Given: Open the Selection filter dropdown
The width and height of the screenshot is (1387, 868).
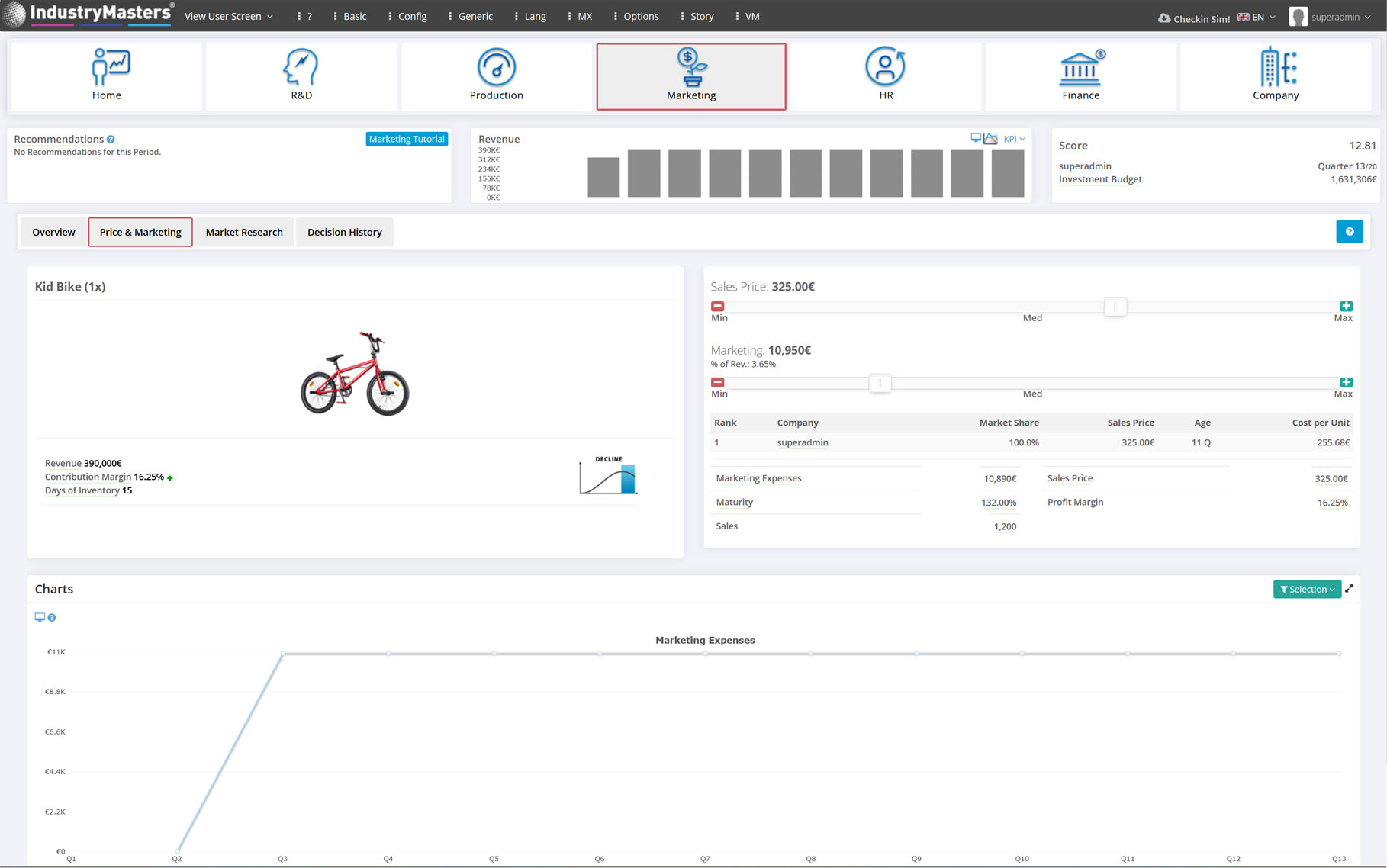Looking at the screenshot, I should (x=1307, y=589).
